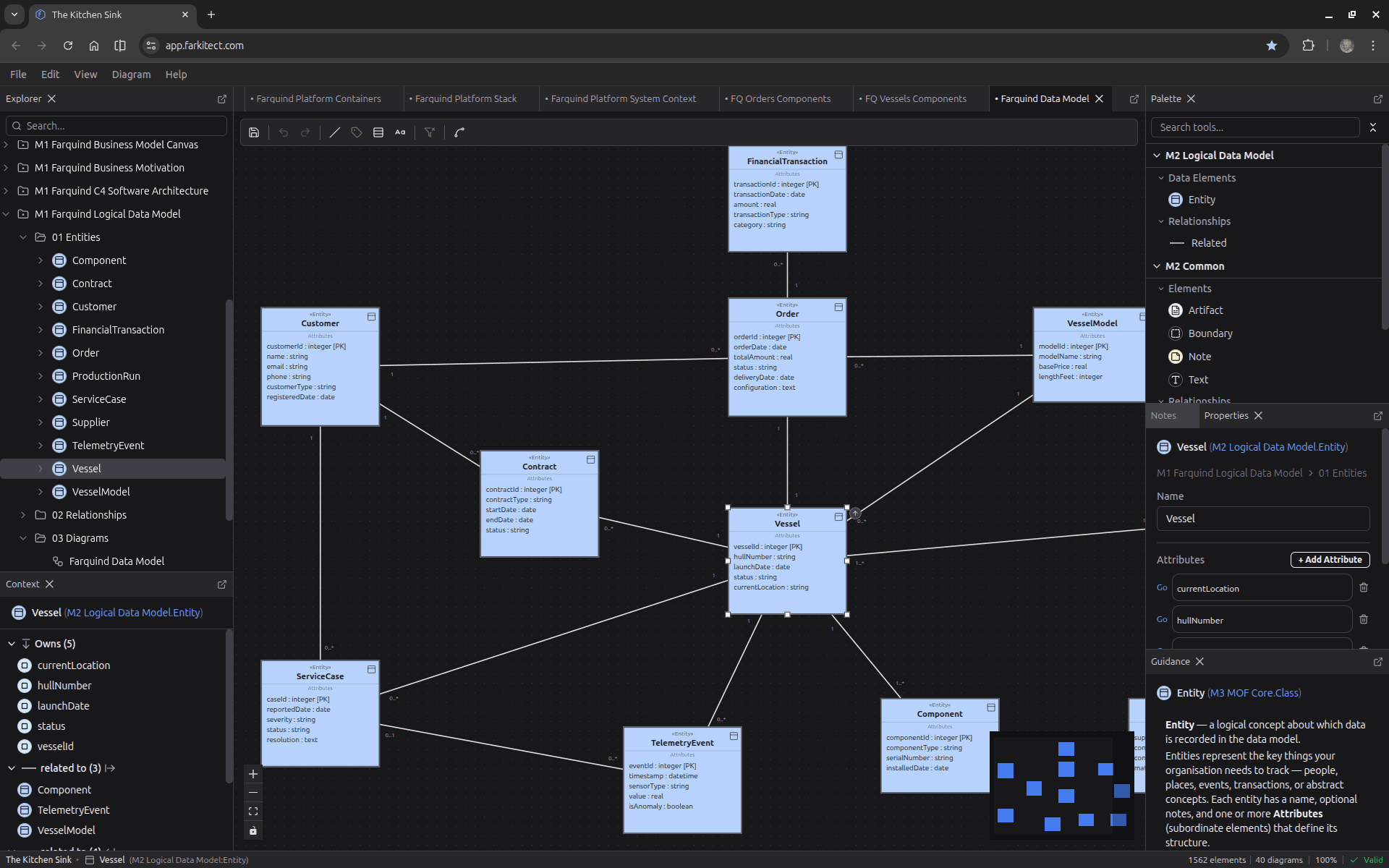
Task: Select the line drawing tool in the toolbar
Action: coord(335,132)
